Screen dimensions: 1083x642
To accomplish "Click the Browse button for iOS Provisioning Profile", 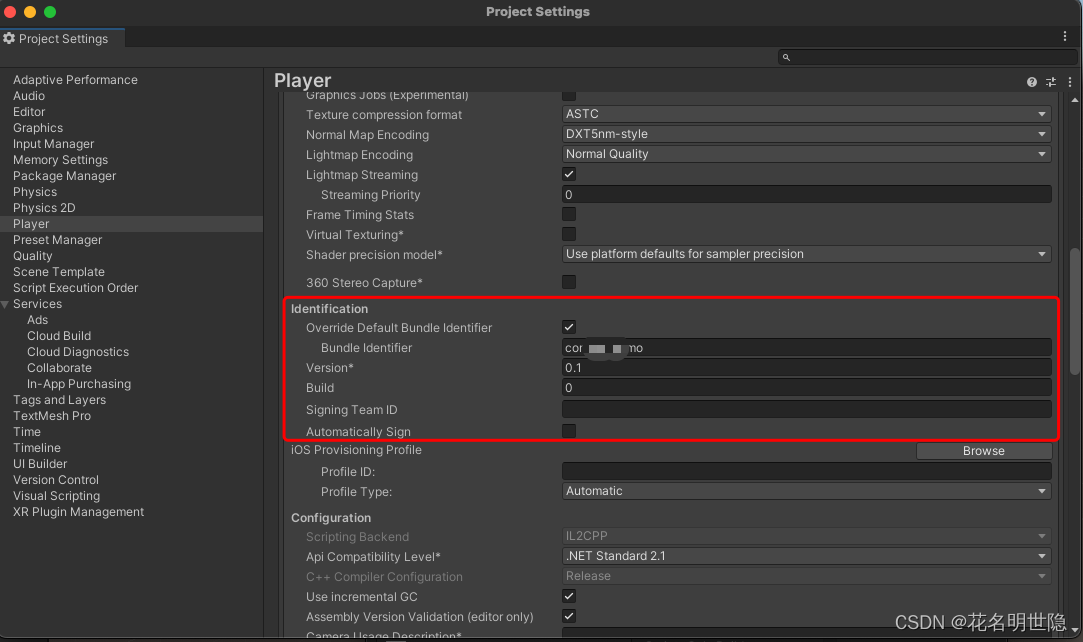I will (983, 450).
